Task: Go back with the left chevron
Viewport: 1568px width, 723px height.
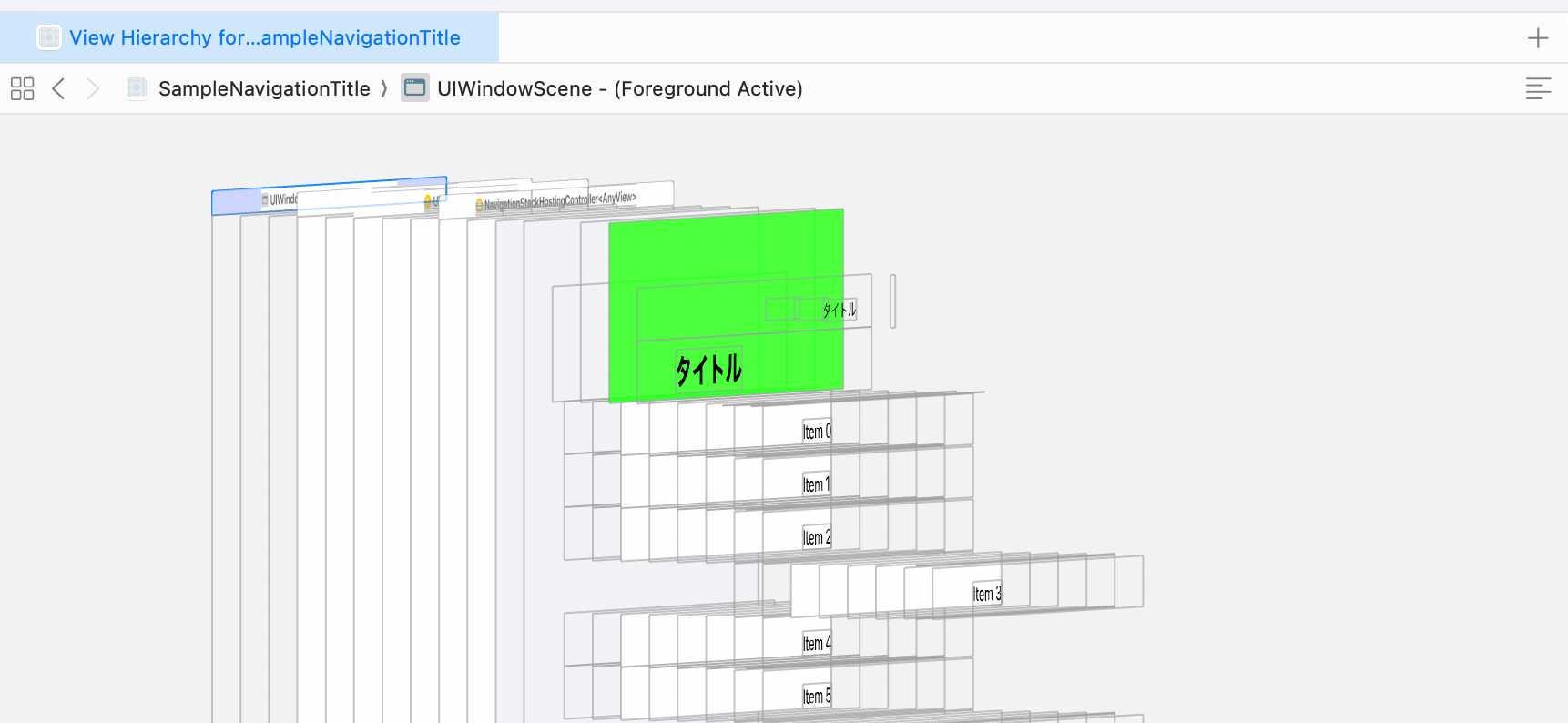Action: coord(58,88)
